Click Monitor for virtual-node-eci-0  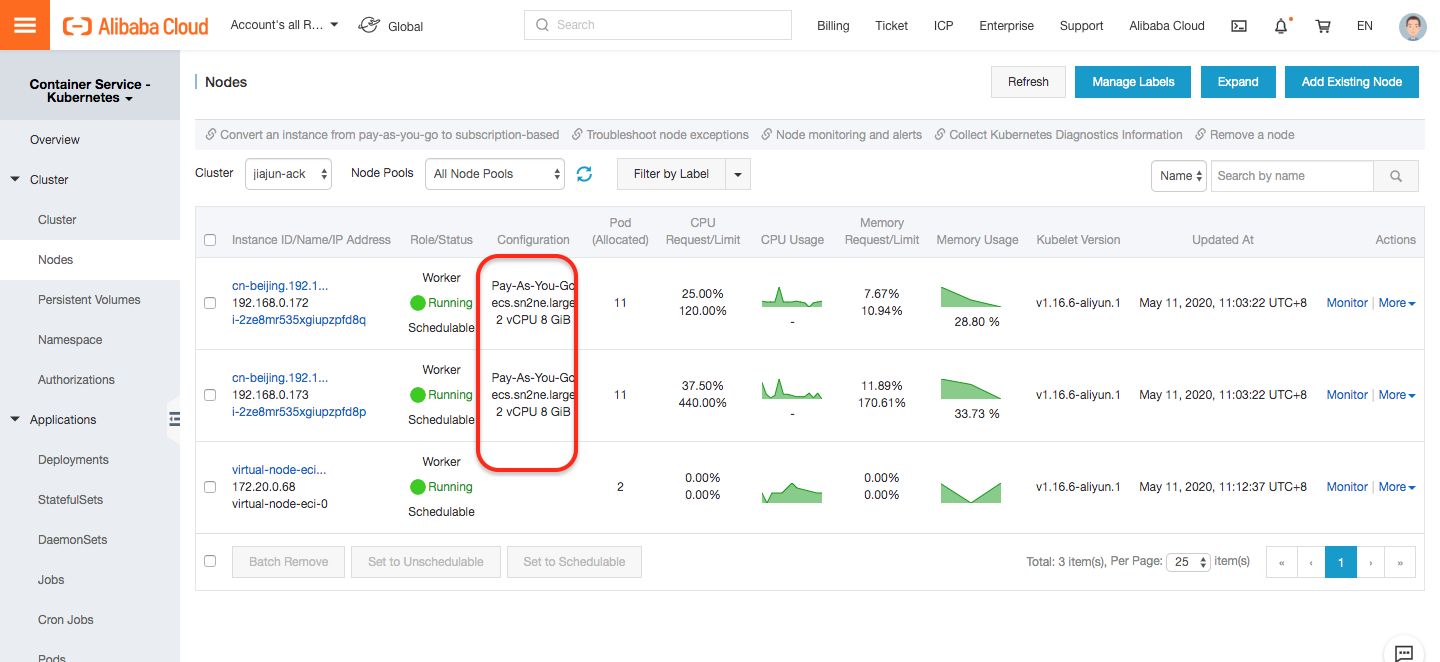click(1347, 487)
